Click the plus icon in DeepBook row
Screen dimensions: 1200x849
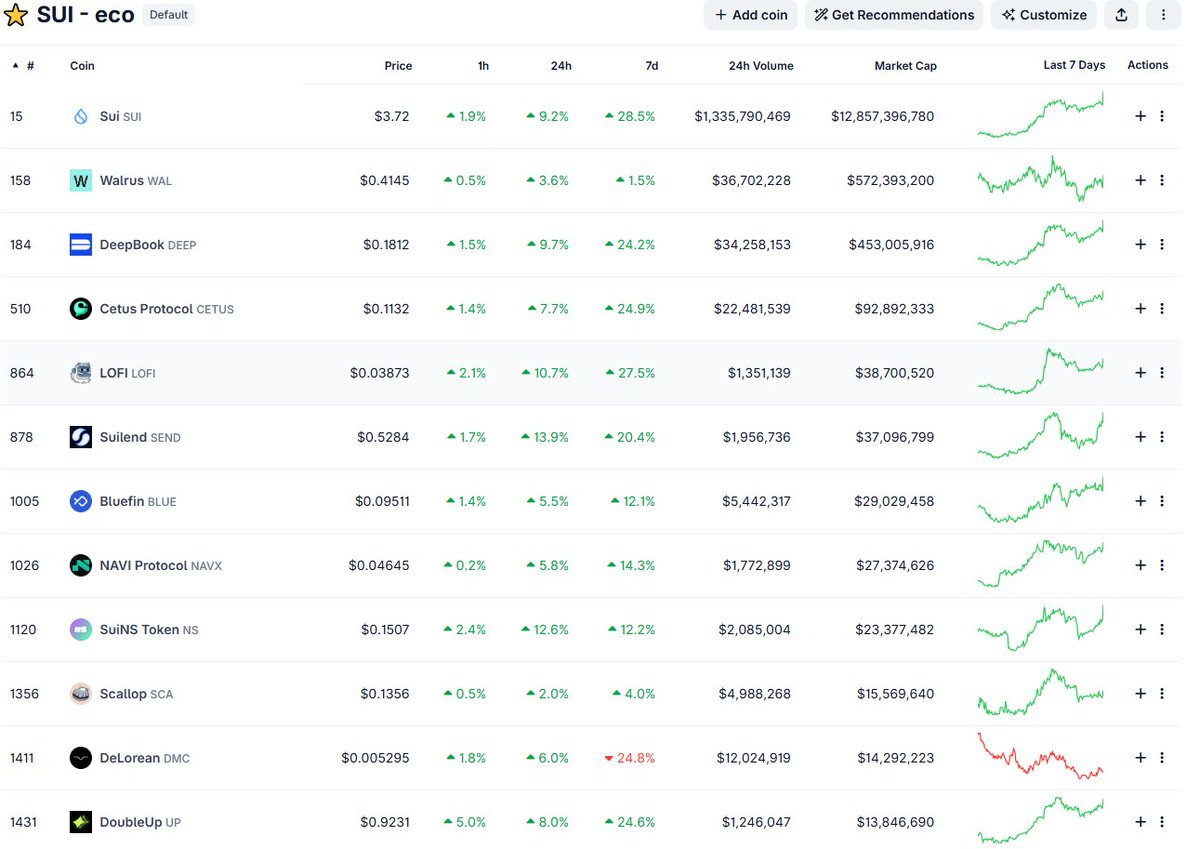tap(1140, 244)
